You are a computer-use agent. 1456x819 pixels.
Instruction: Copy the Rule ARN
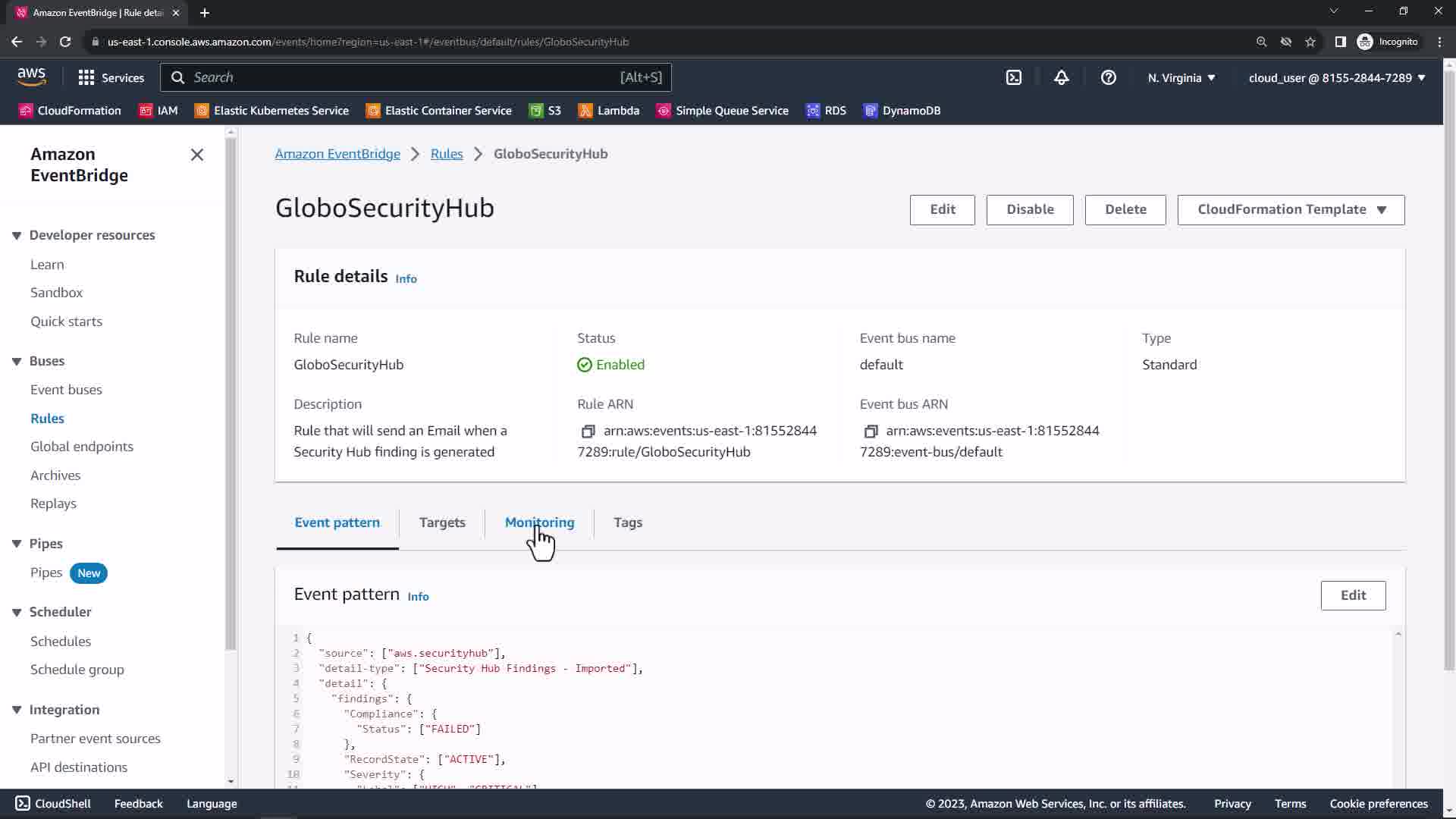click(588, 431)
